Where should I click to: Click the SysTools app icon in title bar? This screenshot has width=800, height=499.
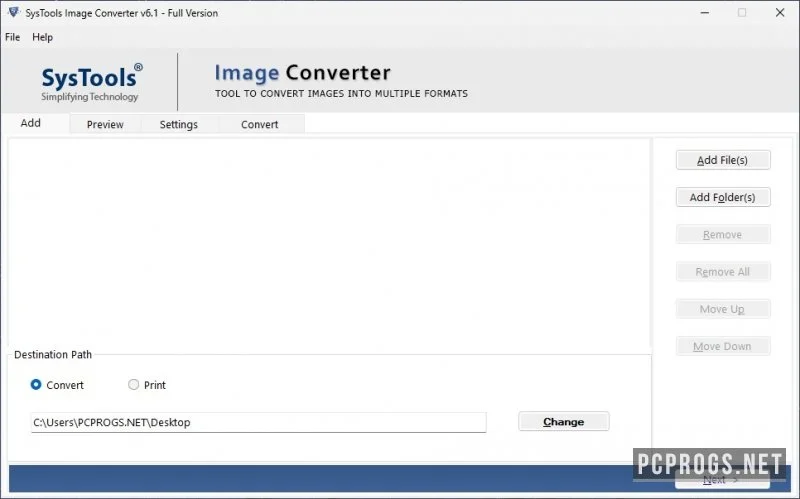click(x=14, y=12)
